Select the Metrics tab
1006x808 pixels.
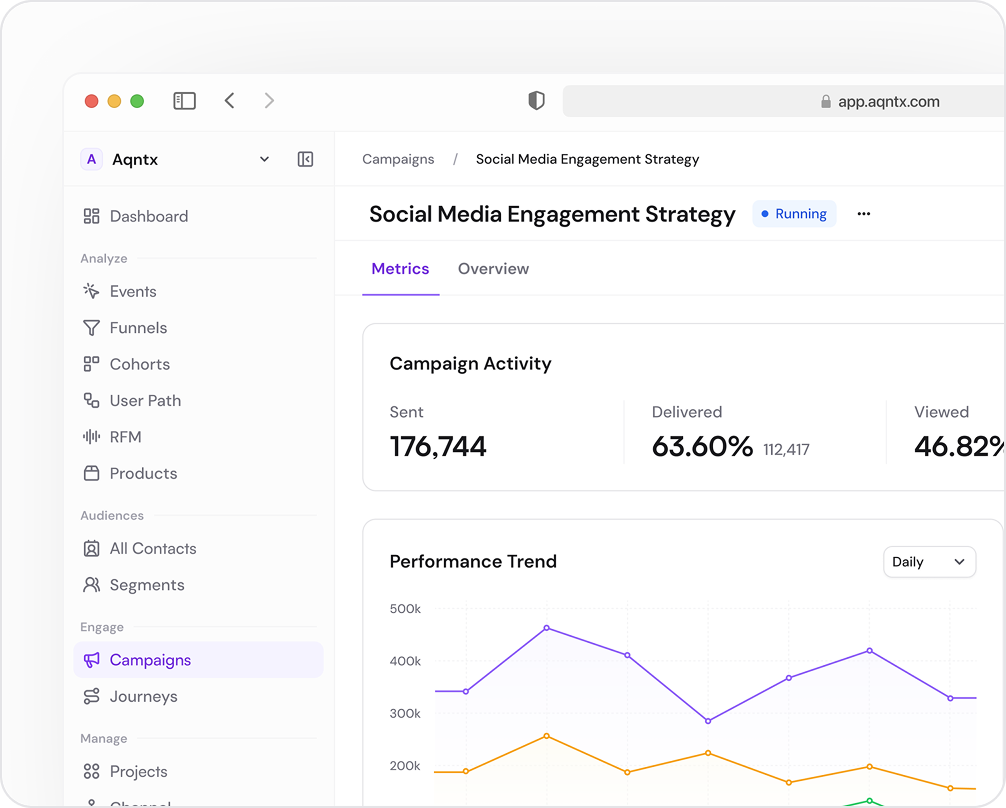click(x=400, y=269)
